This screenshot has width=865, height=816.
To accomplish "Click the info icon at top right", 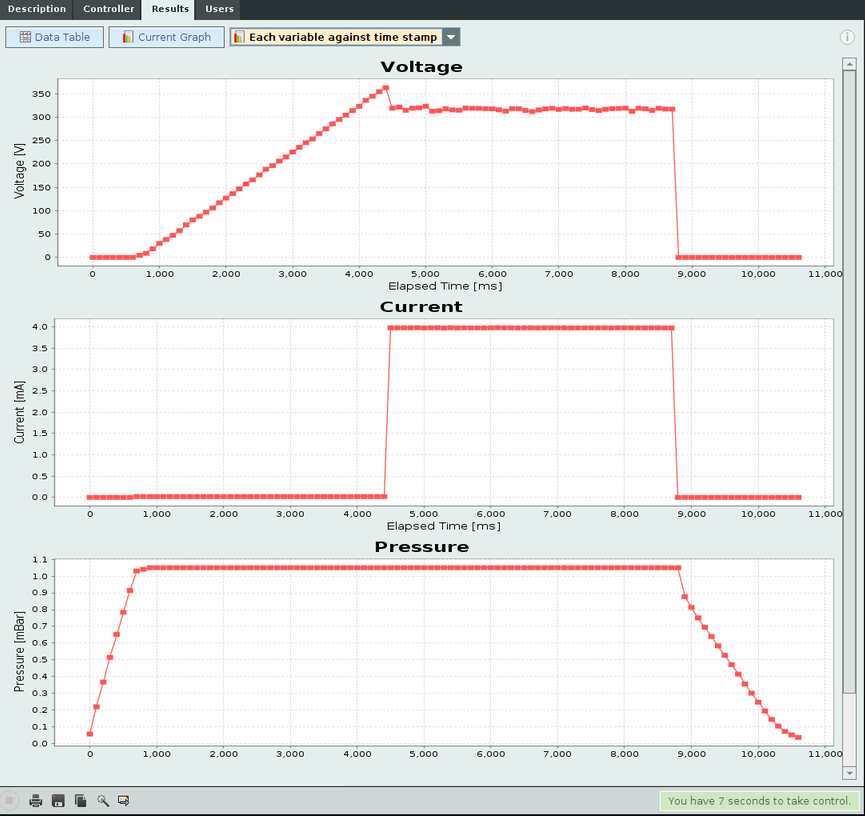I will pos(847,37).
